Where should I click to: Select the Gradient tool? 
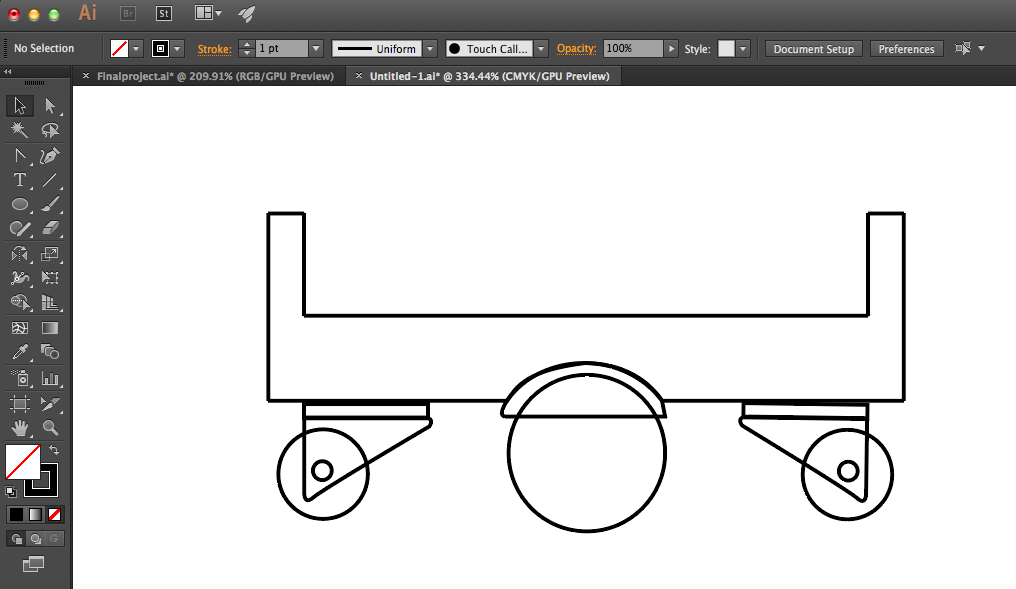pos(50,328)
